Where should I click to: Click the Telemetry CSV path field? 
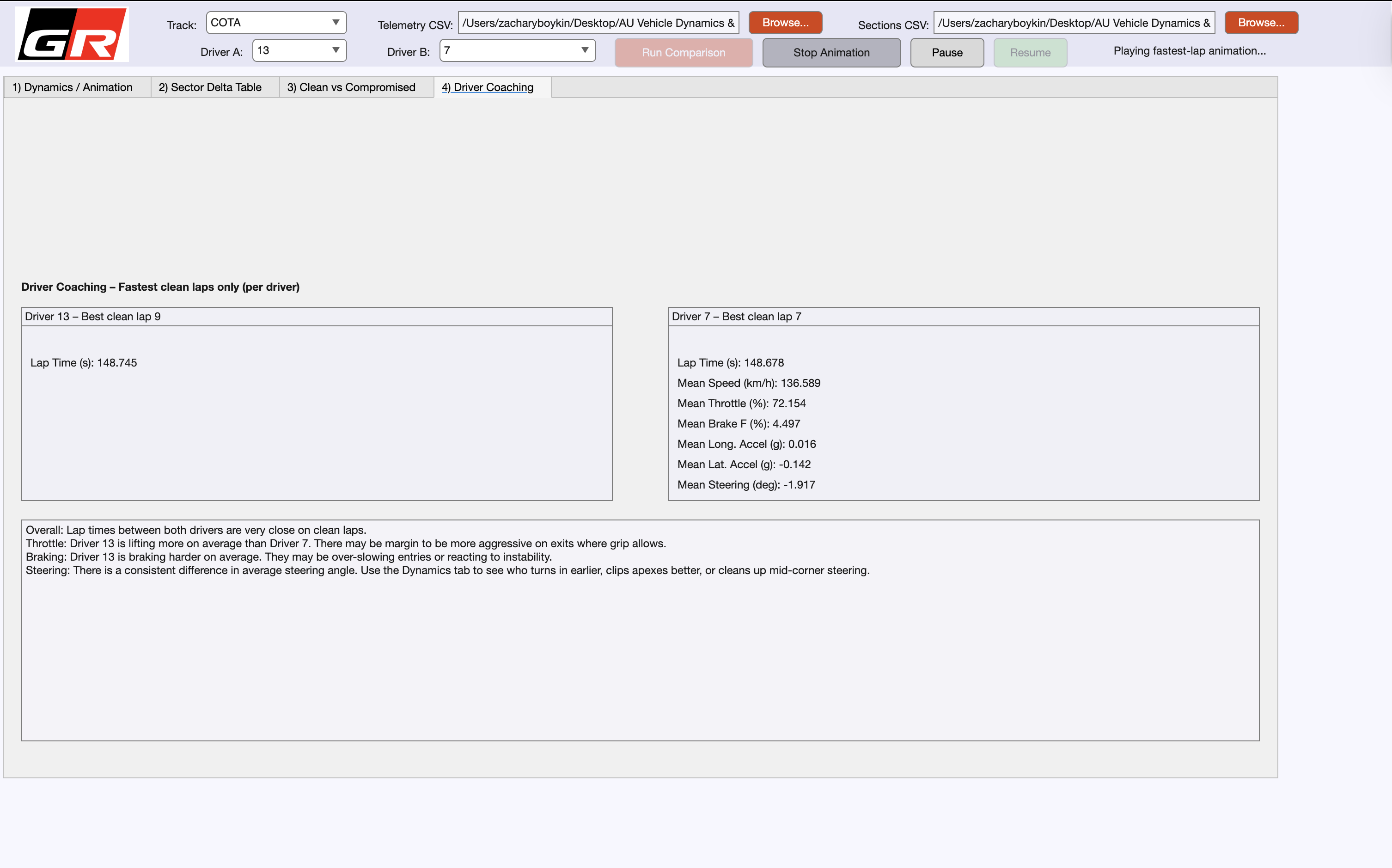pos(598,23)
